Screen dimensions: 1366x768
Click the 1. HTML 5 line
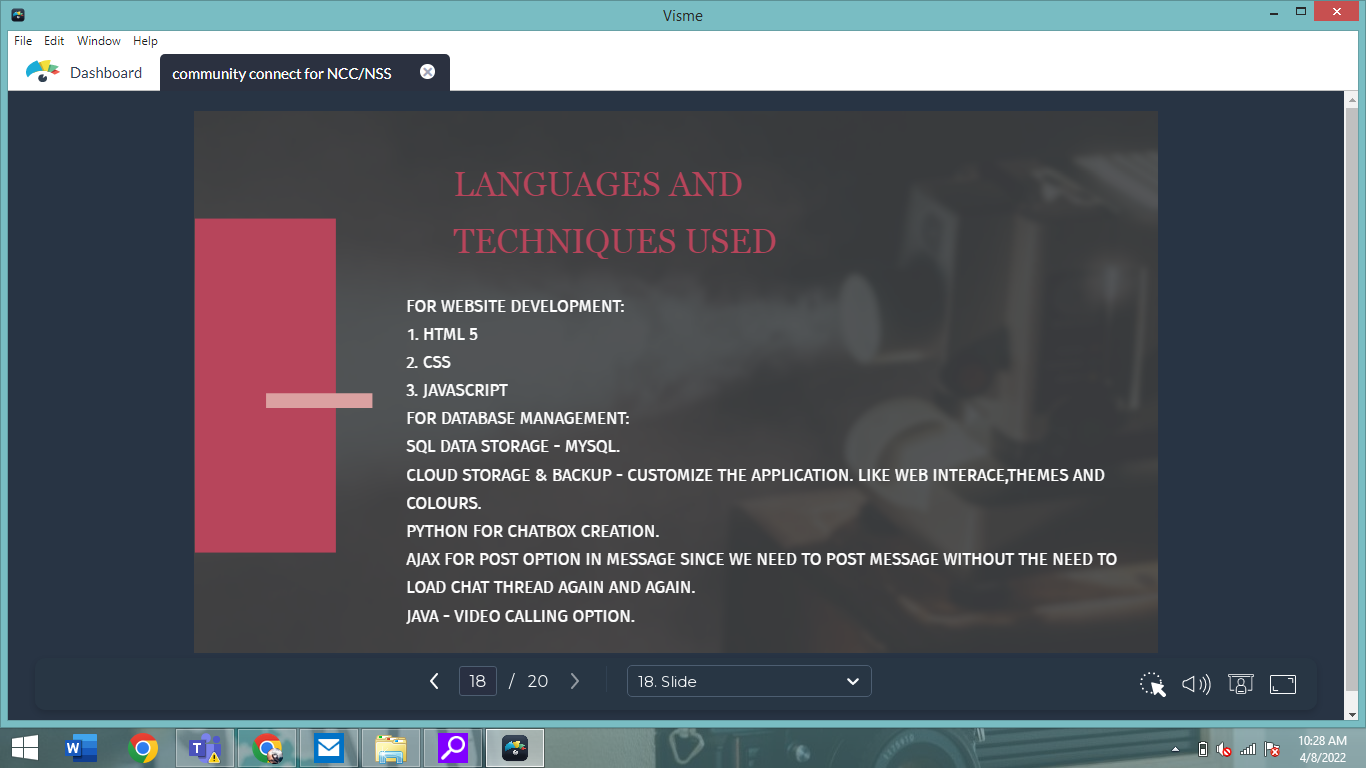click(x=442, y=334)
